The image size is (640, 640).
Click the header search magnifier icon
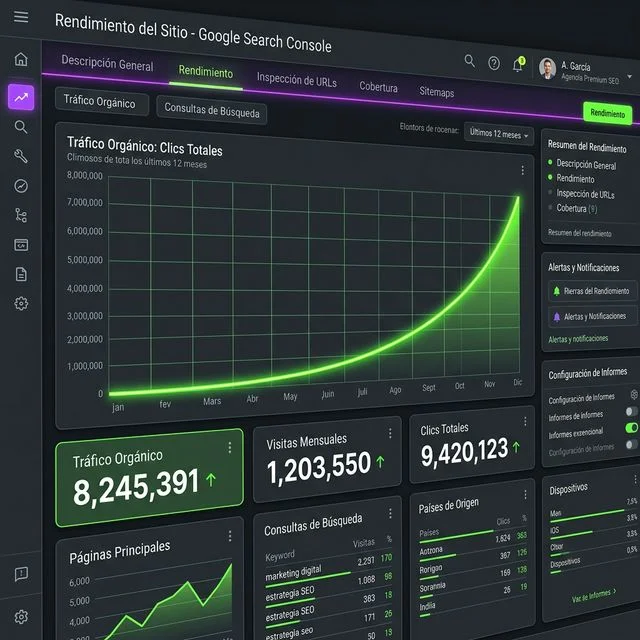(470, 61)
